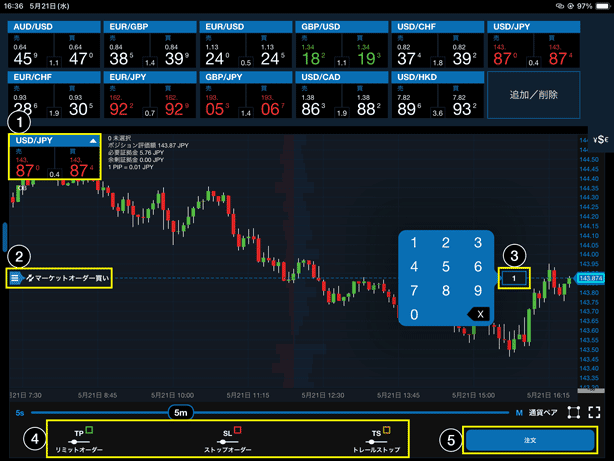The height and width of the screenshot is (461, 614).
Task: Collapse the USD/JPY chart panel arrow
Action: point(93,141)
